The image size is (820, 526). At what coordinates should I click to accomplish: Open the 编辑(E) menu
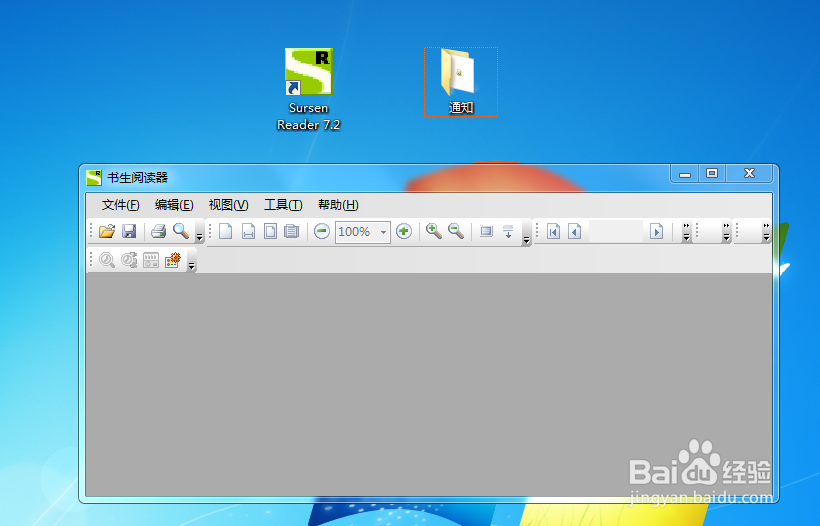click(174, 205)
